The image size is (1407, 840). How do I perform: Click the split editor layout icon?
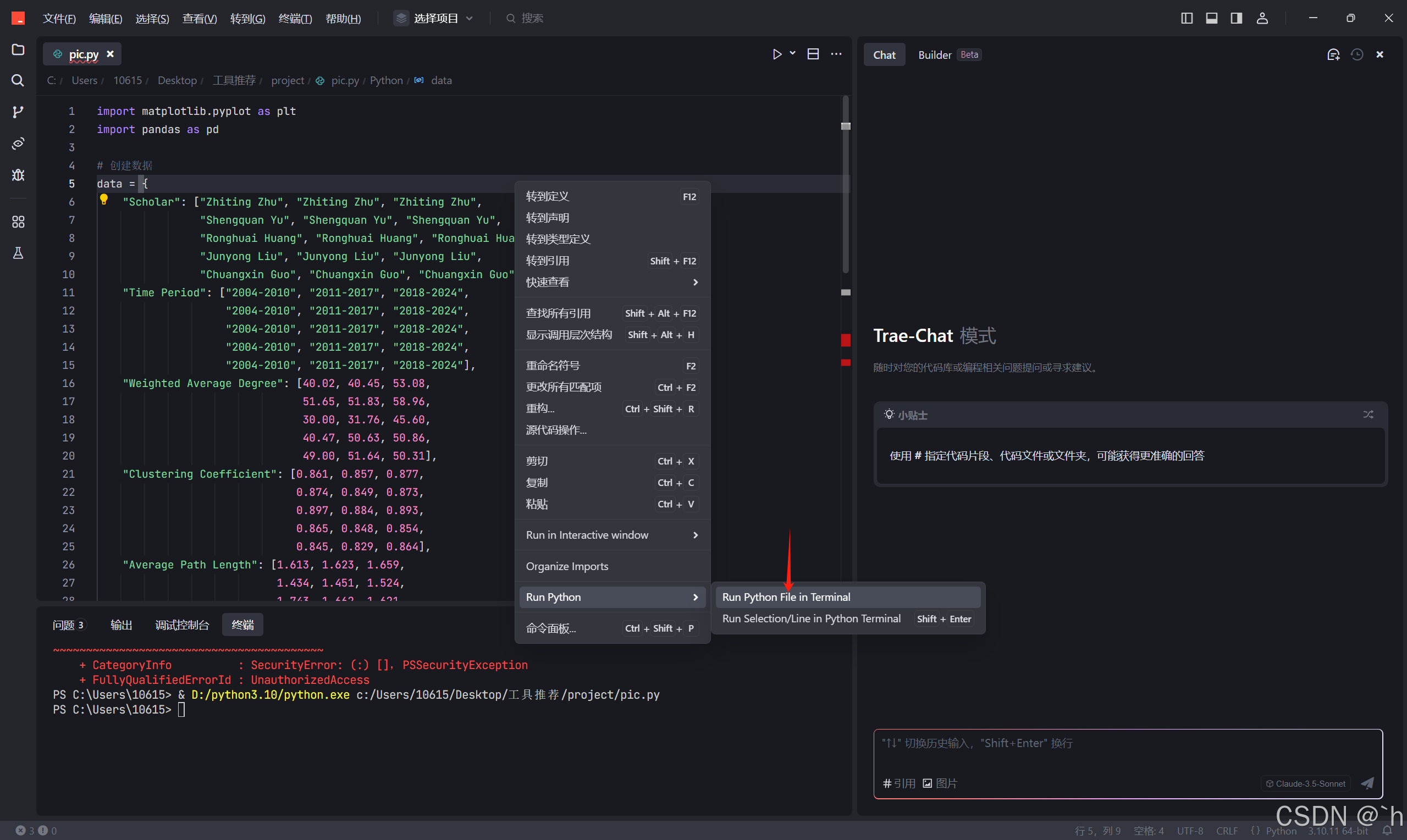coord(813,54)
